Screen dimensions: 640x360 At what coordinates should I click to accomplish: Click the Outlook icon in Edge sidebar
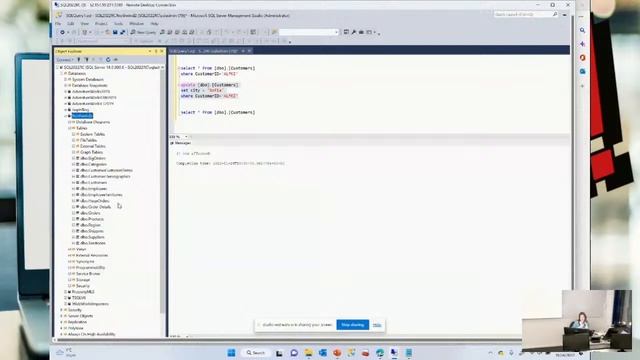(582, 71)
